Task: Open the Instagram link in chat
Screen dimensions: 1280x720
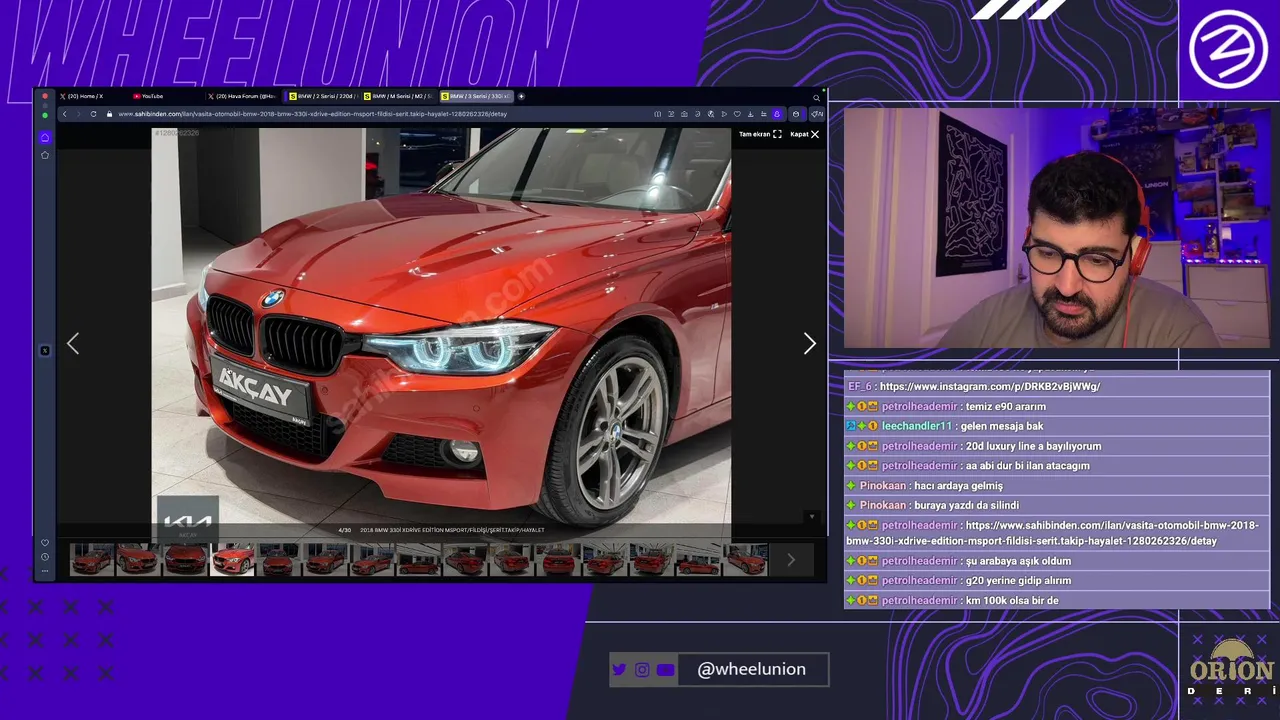Action: pyautogui.click(x=990, y=386)
